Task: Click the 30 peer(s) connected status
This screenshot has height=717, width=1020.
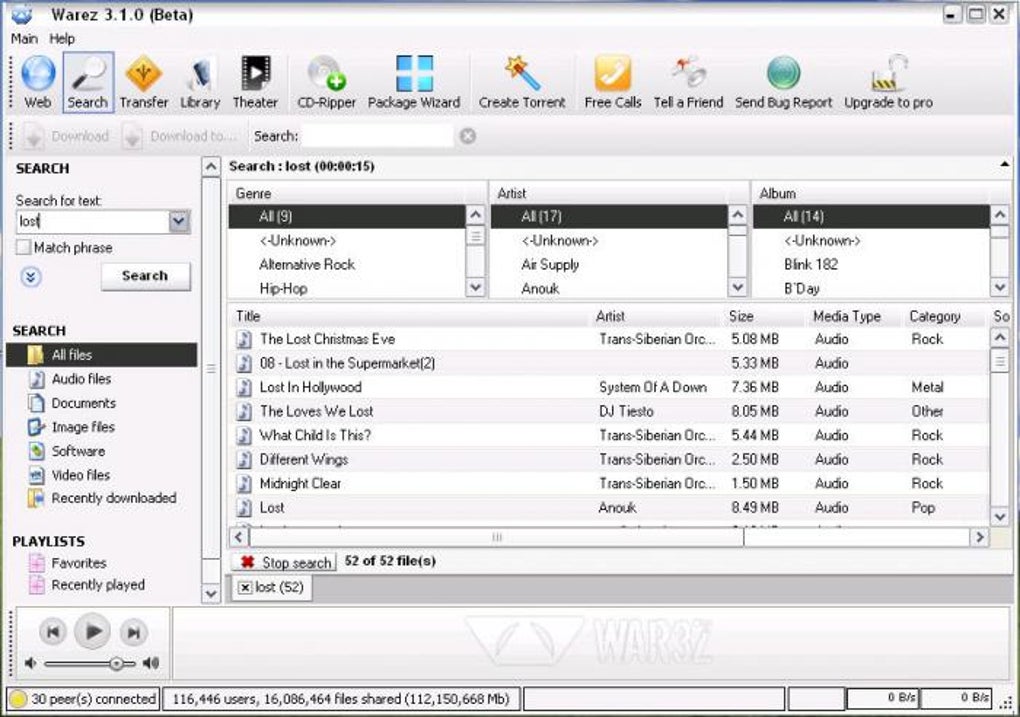Action: [x=83, y=699]
